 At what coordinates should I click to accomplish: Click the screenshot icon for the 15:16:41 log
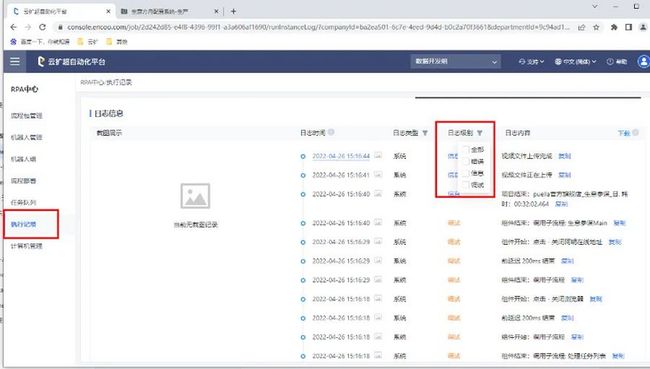pyautogui.click(x=378, y=175)
